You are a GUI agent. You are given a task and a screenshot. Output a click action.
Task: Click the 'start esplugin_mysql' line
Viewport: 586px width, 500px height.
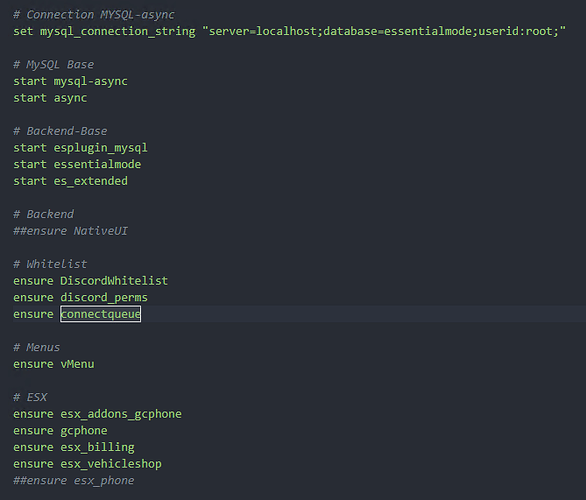point(80,148)
